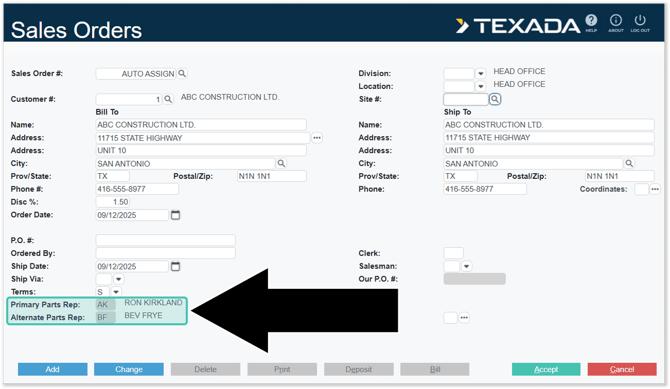The height and width of the screenshot is (389, 670).
Task: Cancel the sales order
Action: (622, 369)
